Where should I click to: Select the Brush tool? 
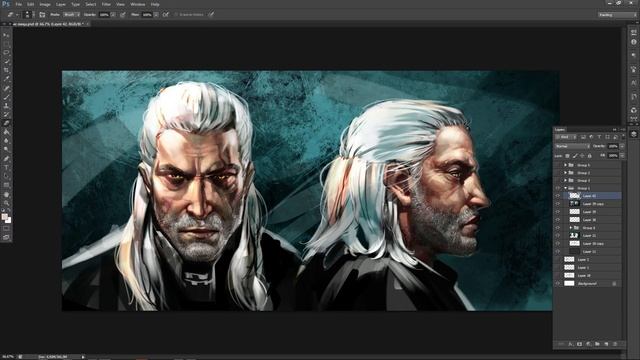6,97
